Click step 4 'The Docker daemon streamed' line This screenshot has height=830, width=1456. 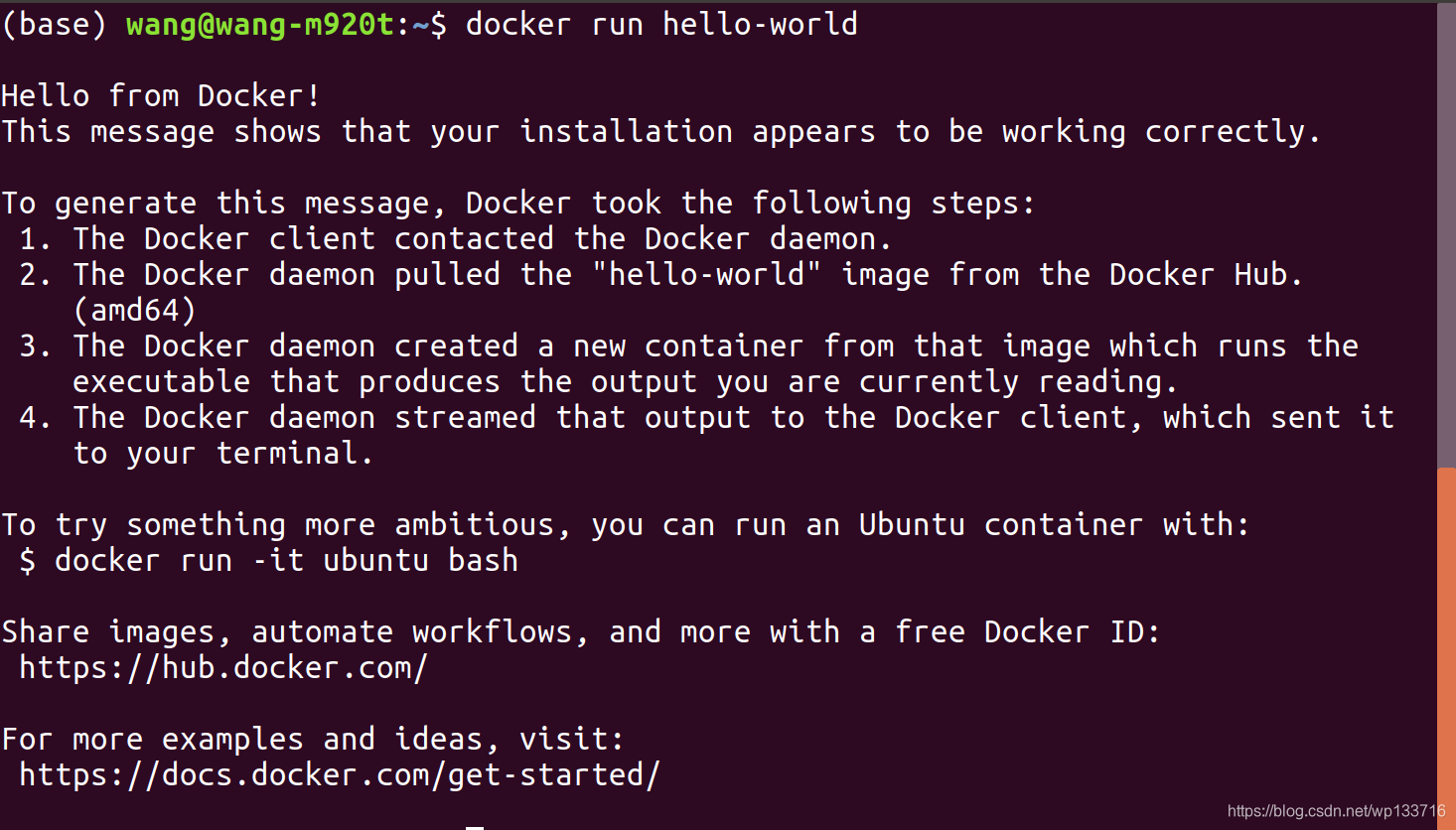706,418
